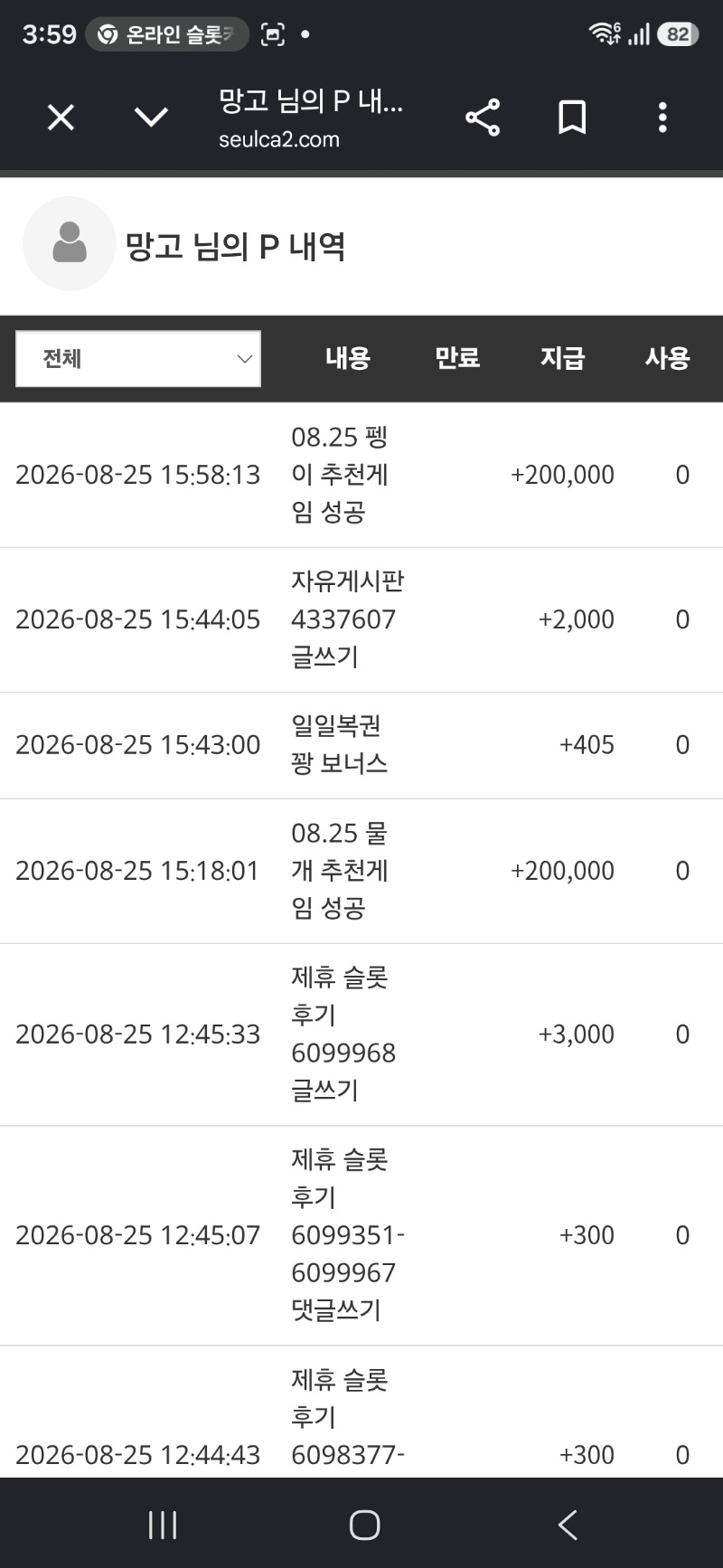Close the in-app browser tab
The image size is (723, 1568).
(x=61, y=118)
